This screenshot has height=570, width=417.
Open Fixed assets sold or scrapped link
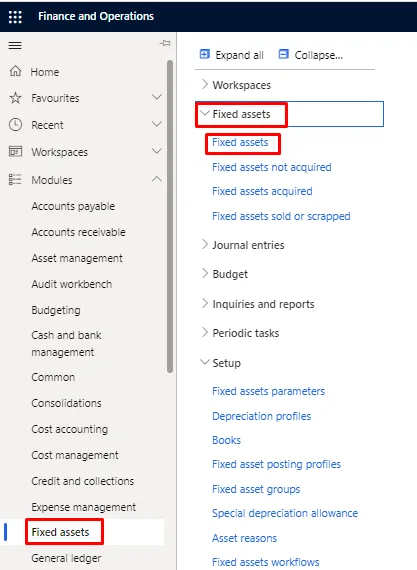(281, 216)
